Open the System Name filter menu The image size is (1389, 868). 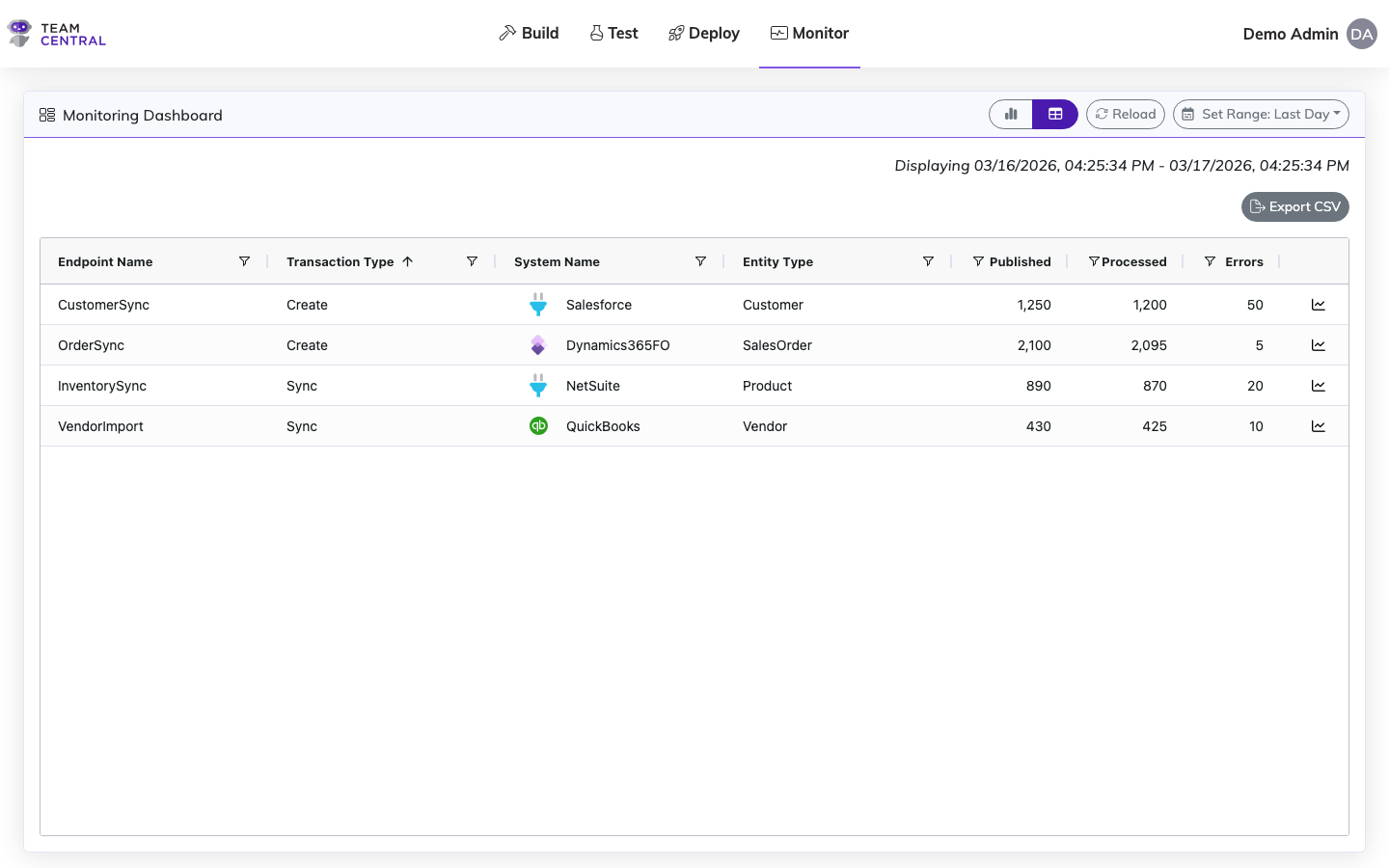700,260
